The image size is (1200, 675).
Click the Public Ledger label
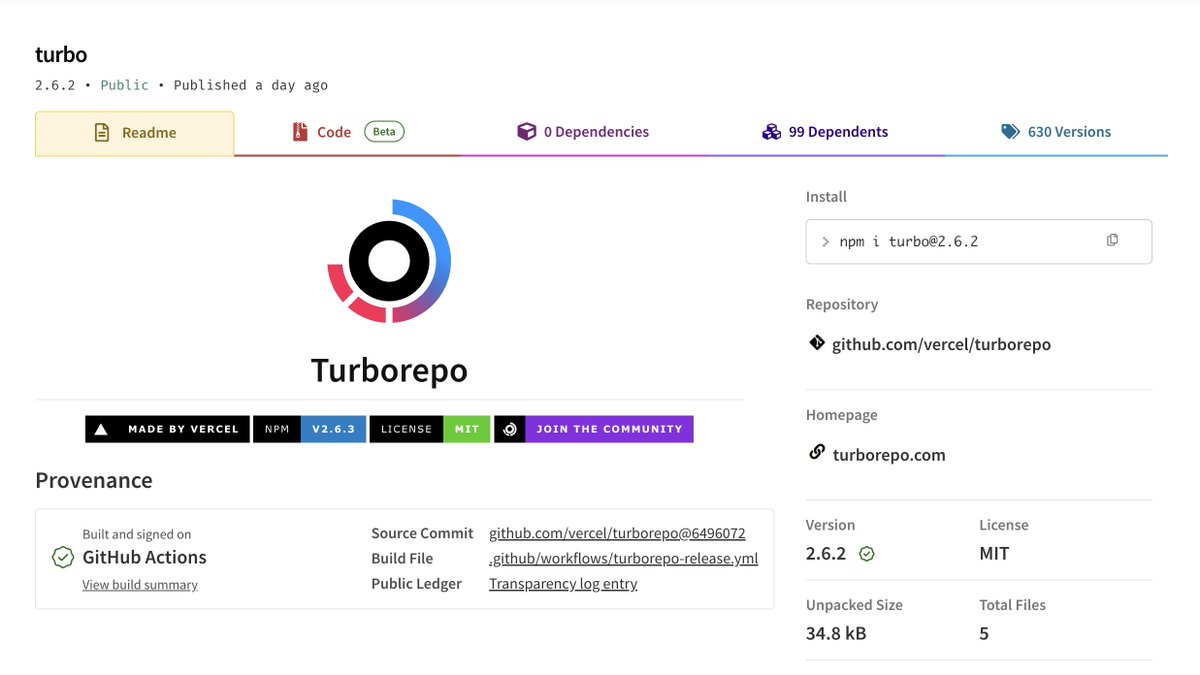pyautogui.click(x=416, y=583)
